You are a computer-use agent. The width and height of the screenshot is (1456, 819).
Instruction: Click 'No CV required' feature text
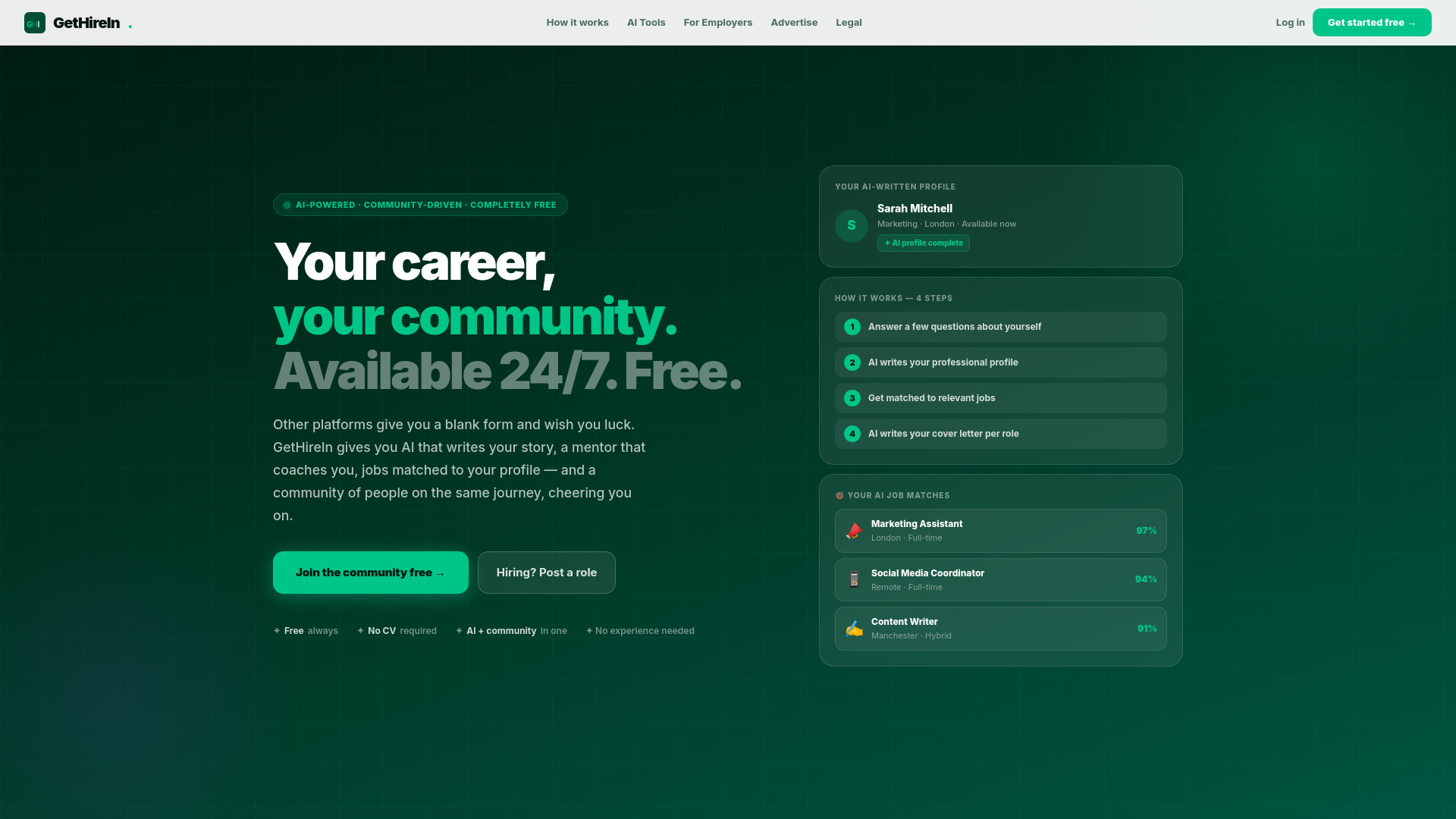click(x=397, y=631)
